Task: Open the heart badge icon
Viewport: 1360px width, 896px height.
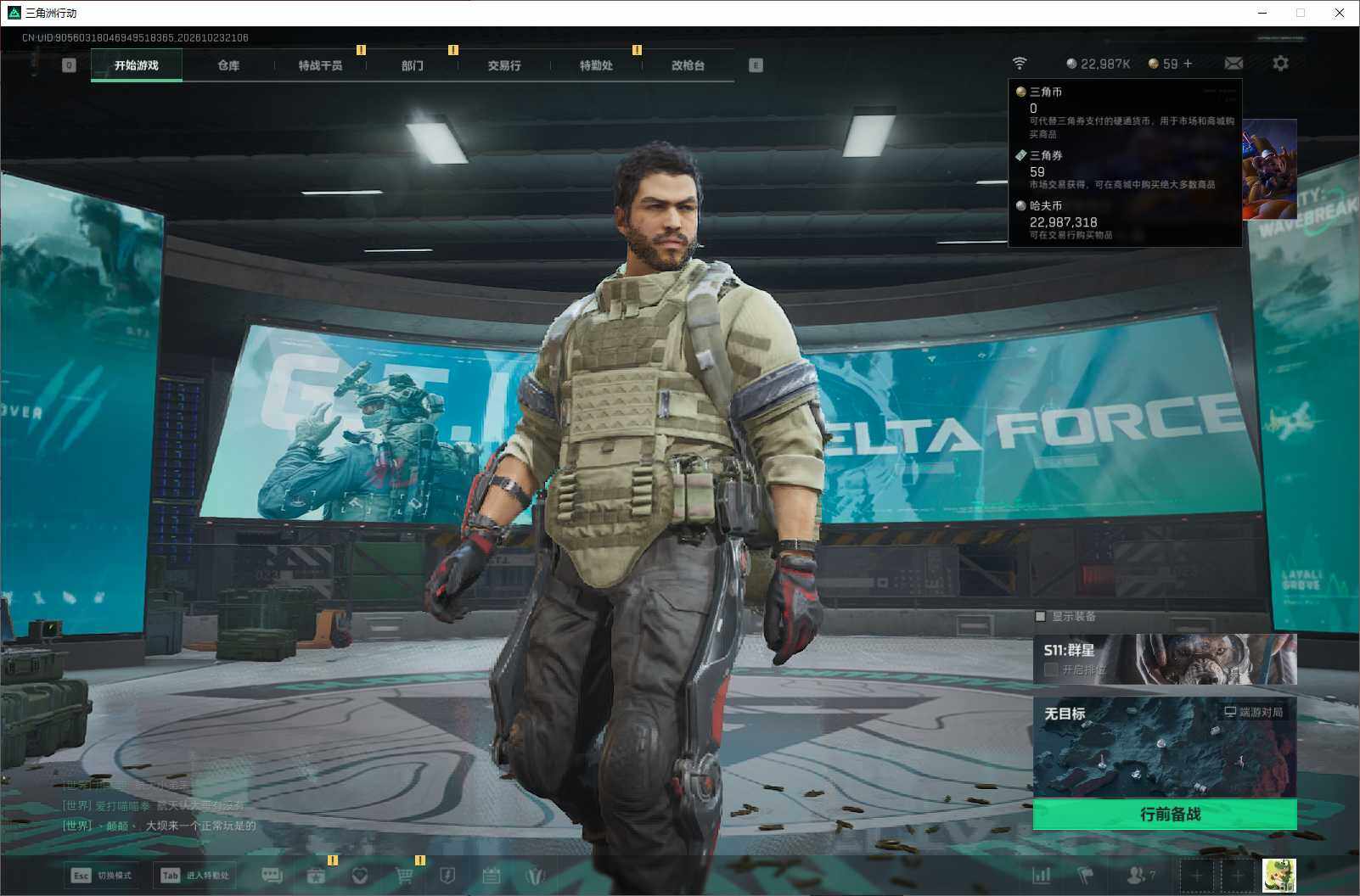Action: click(360, 875)
